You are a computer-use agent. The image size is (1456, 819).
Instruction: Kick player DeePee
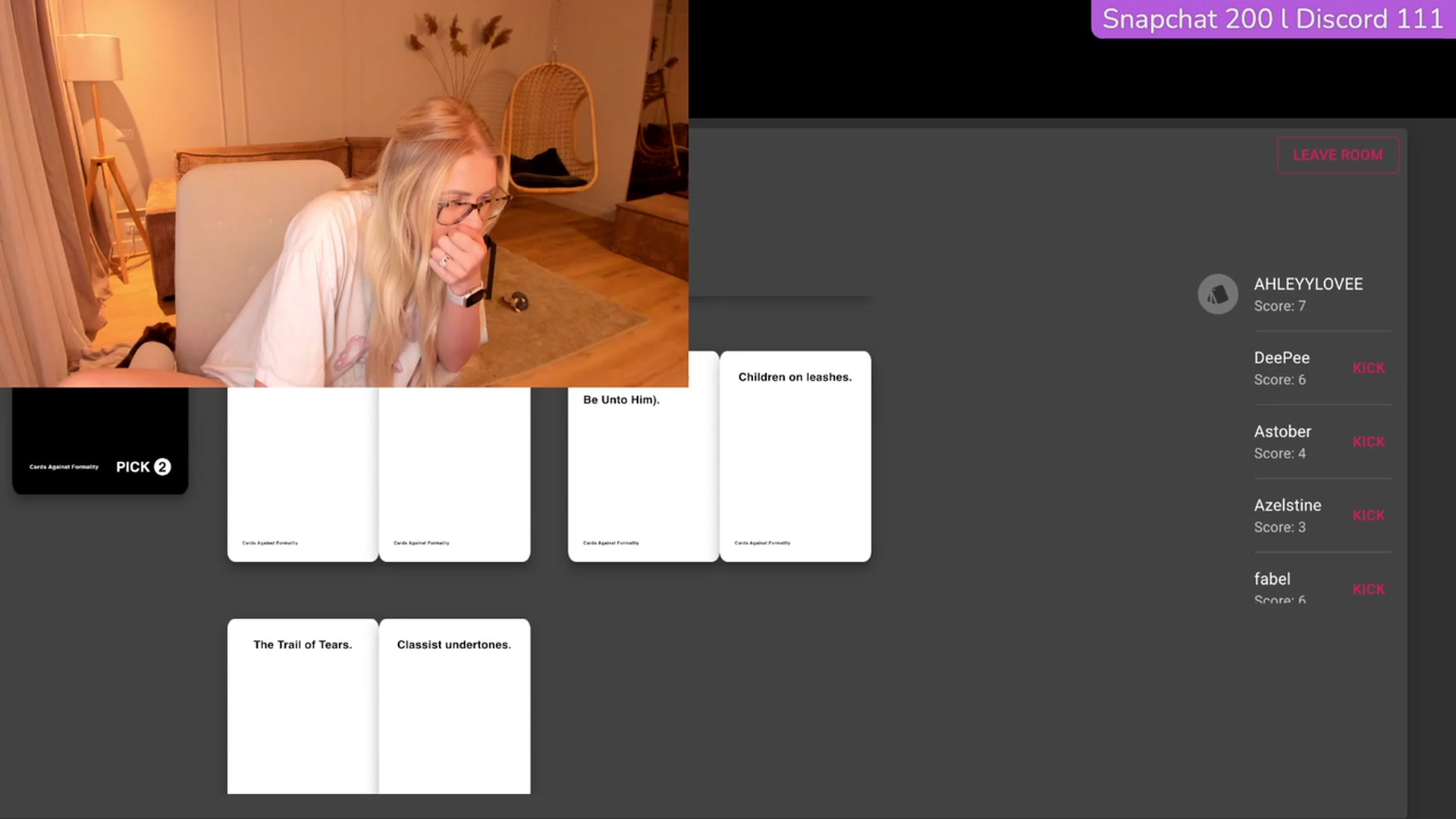(x=1369, y=368)
